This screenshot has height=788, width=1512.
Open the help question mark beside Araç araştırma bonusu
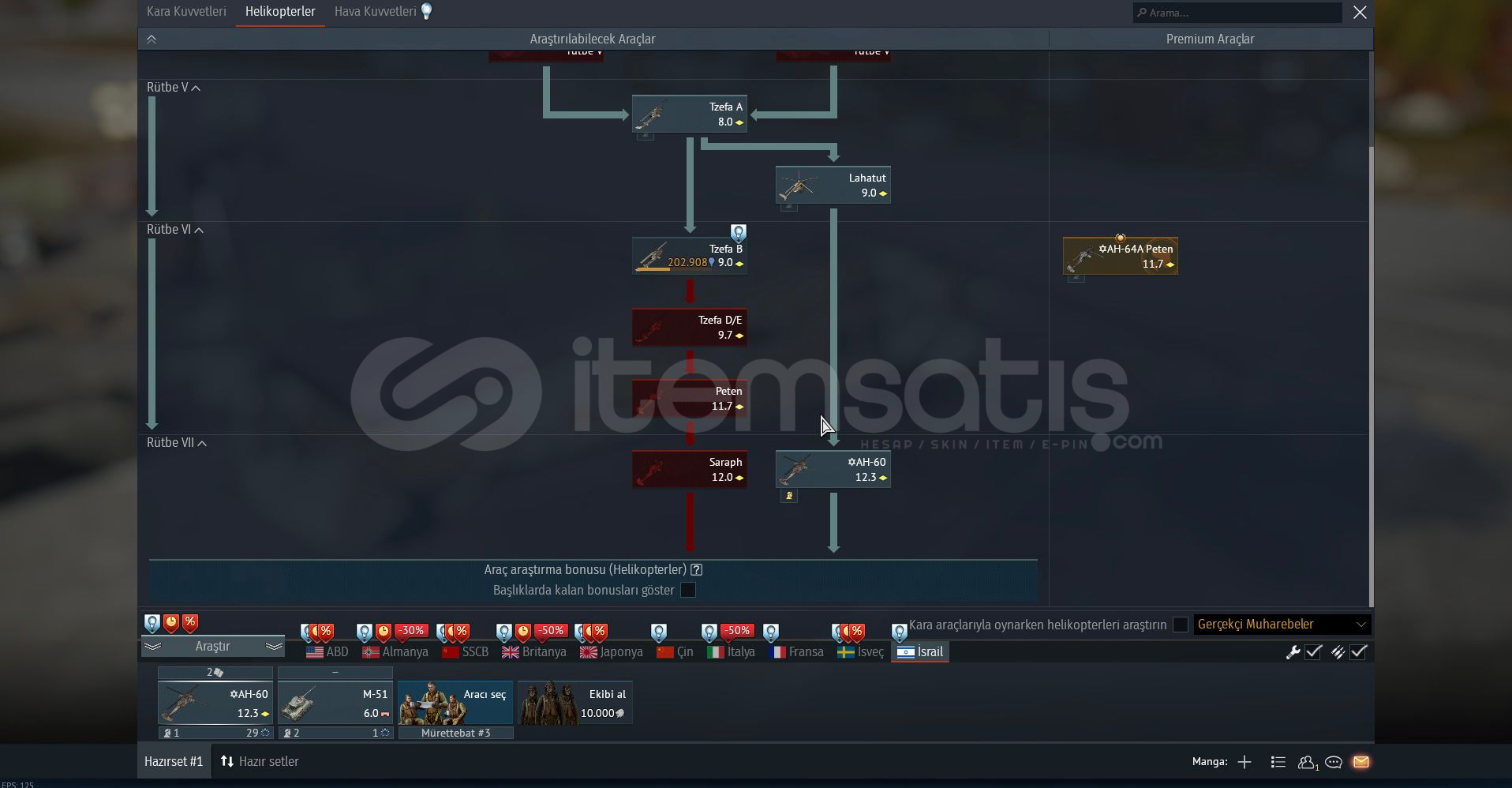(x=696, y=569)
